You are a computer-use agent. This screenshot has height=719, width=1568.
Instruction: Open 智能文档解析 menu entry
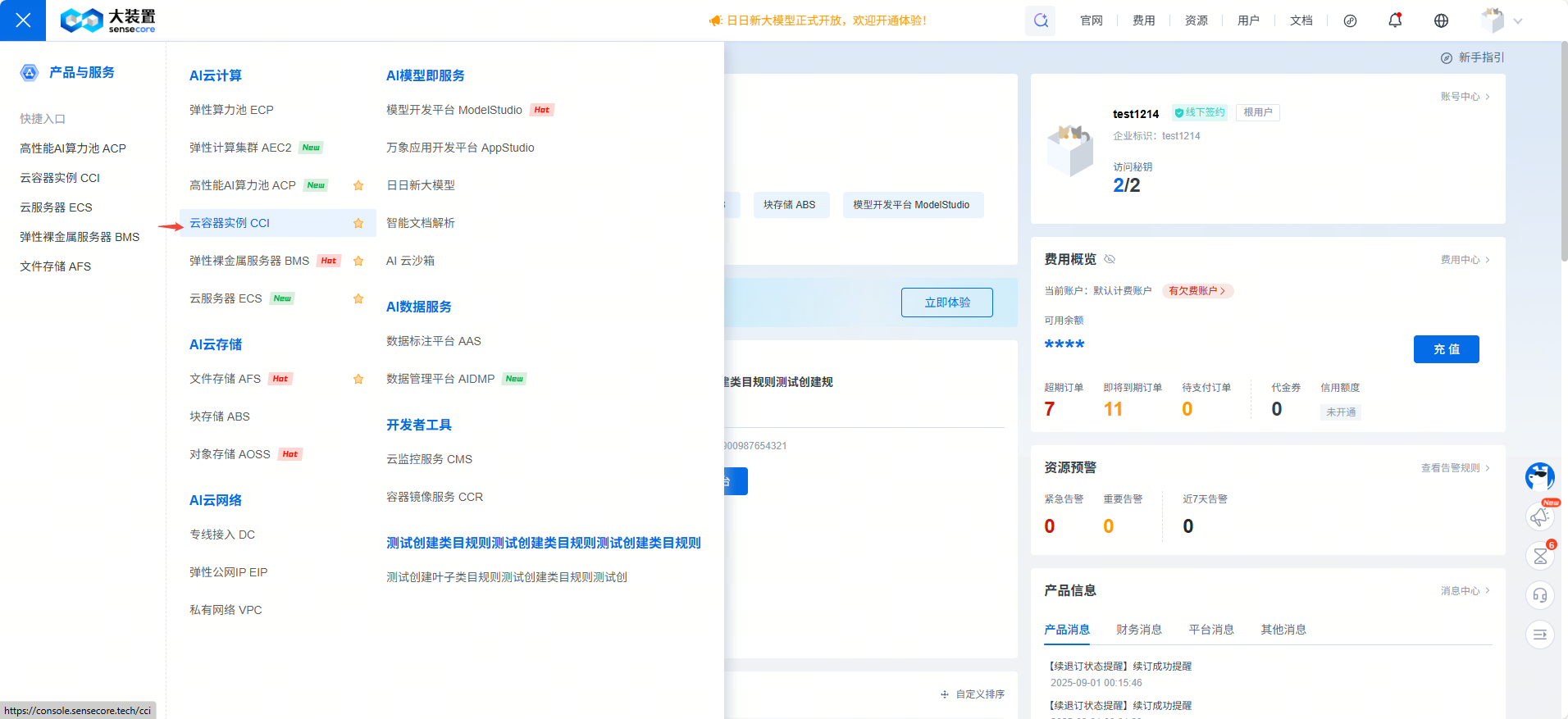click(x=421, y=223)
